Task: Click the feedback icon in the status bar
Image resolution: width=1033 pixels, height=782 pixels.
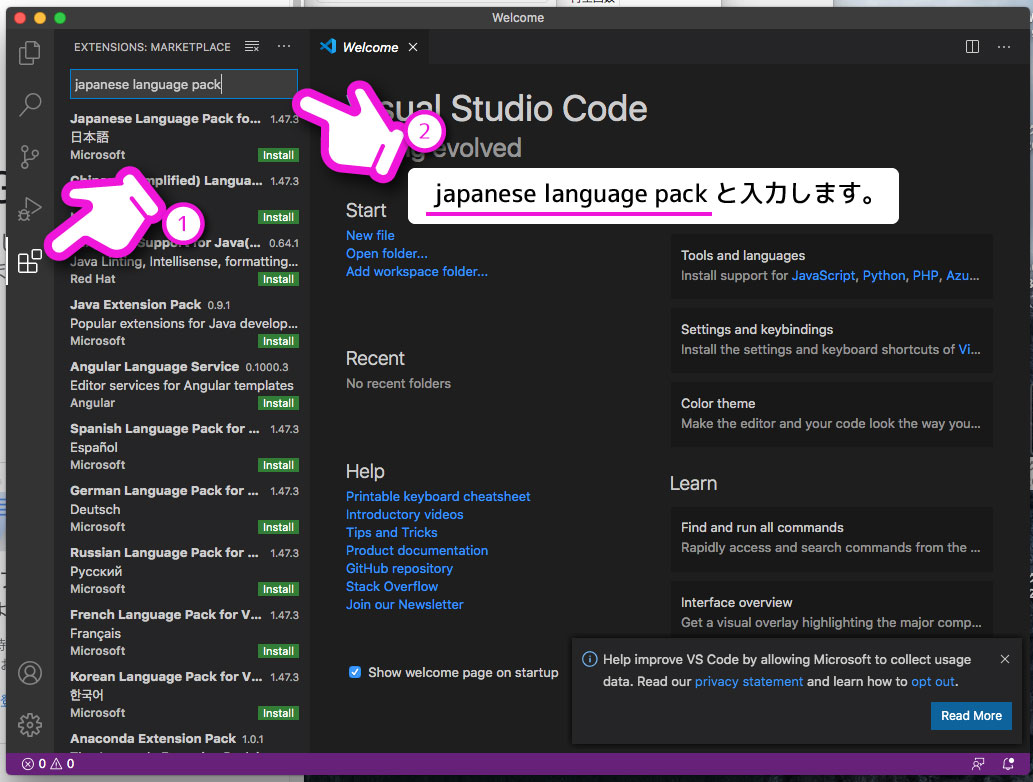Action: click(978, 764)
